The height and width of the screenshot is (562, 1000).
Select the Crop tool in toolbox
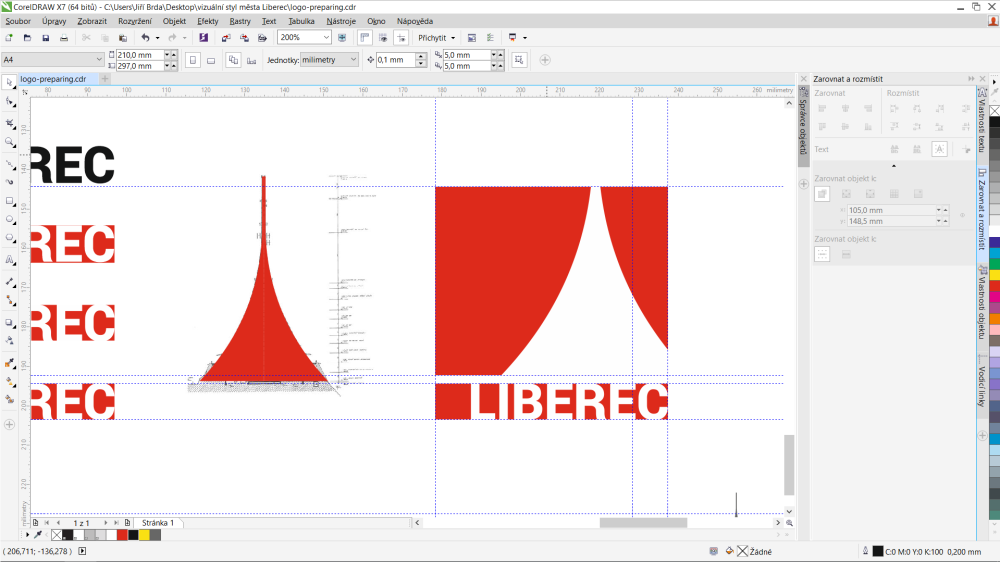(x=10, y=122)
